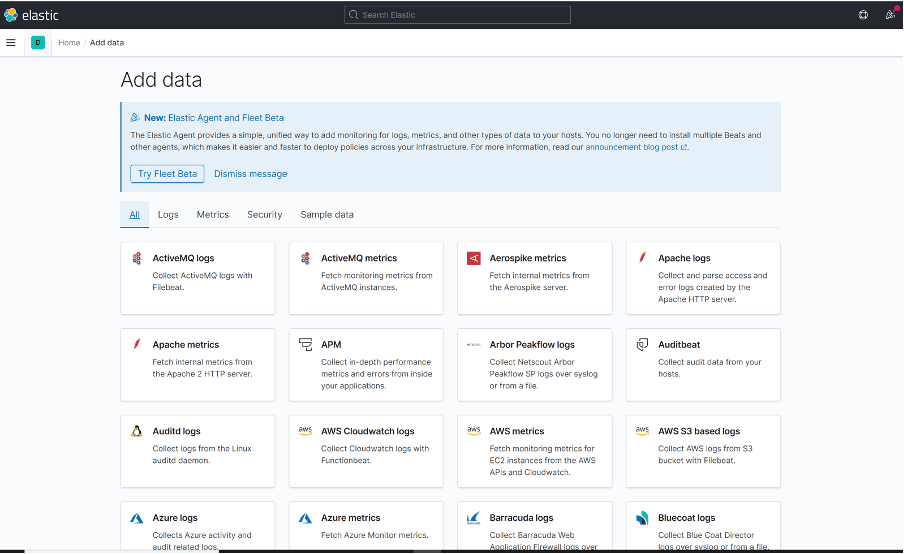Open the Security tab
904x554 pixels.
tap(265, 214)
